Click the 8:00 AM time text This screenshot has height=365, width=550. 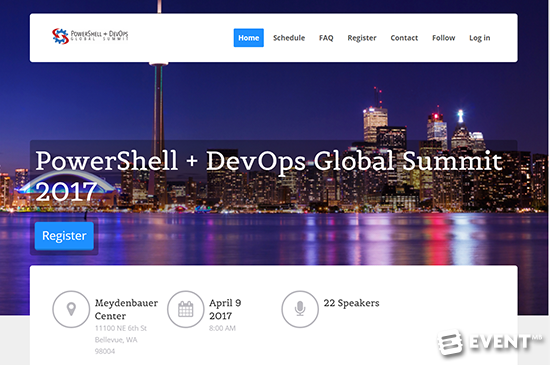click(222, 328)
